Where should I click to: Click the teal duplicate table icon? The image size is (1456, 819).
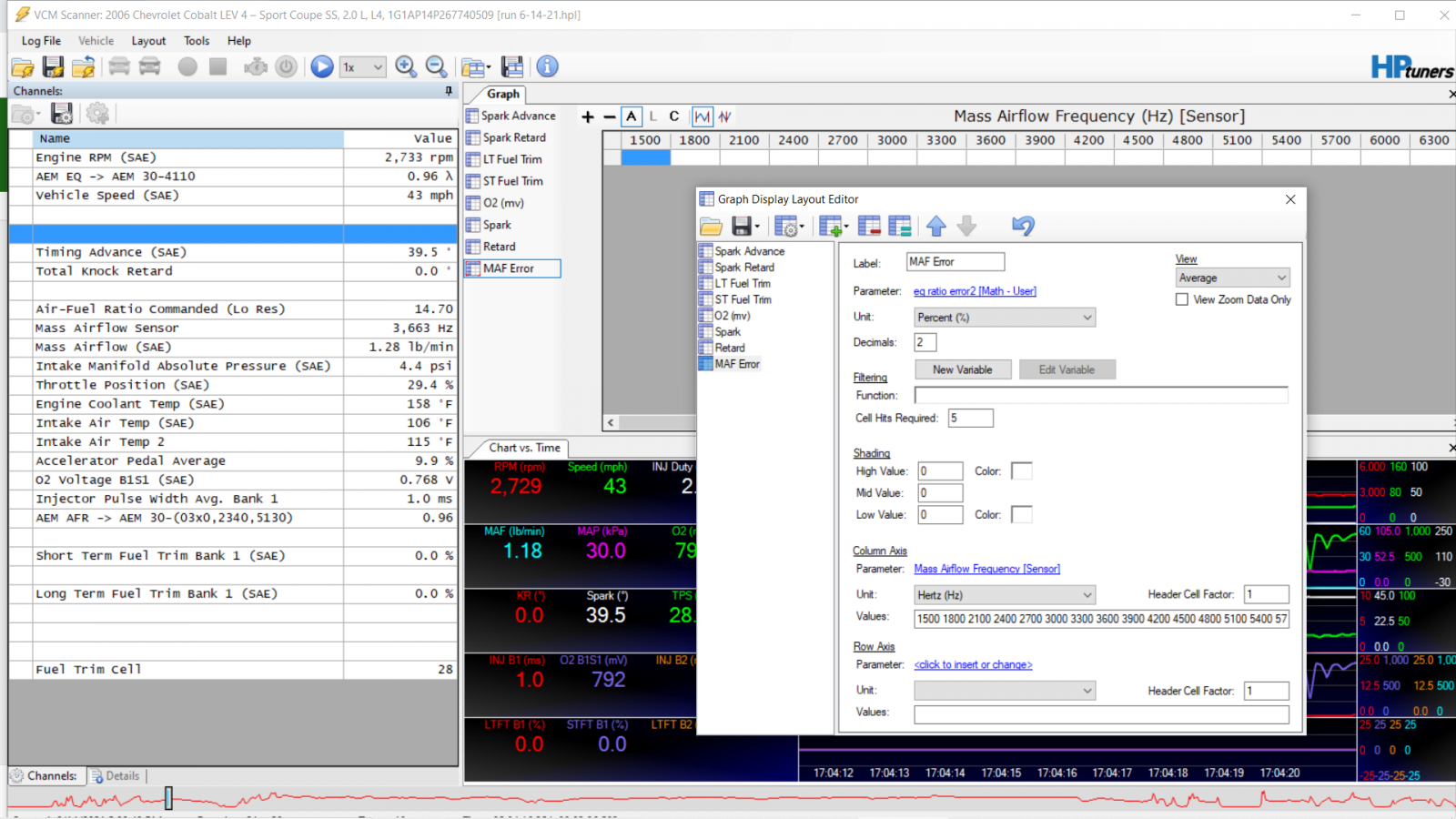click(900, 226)
